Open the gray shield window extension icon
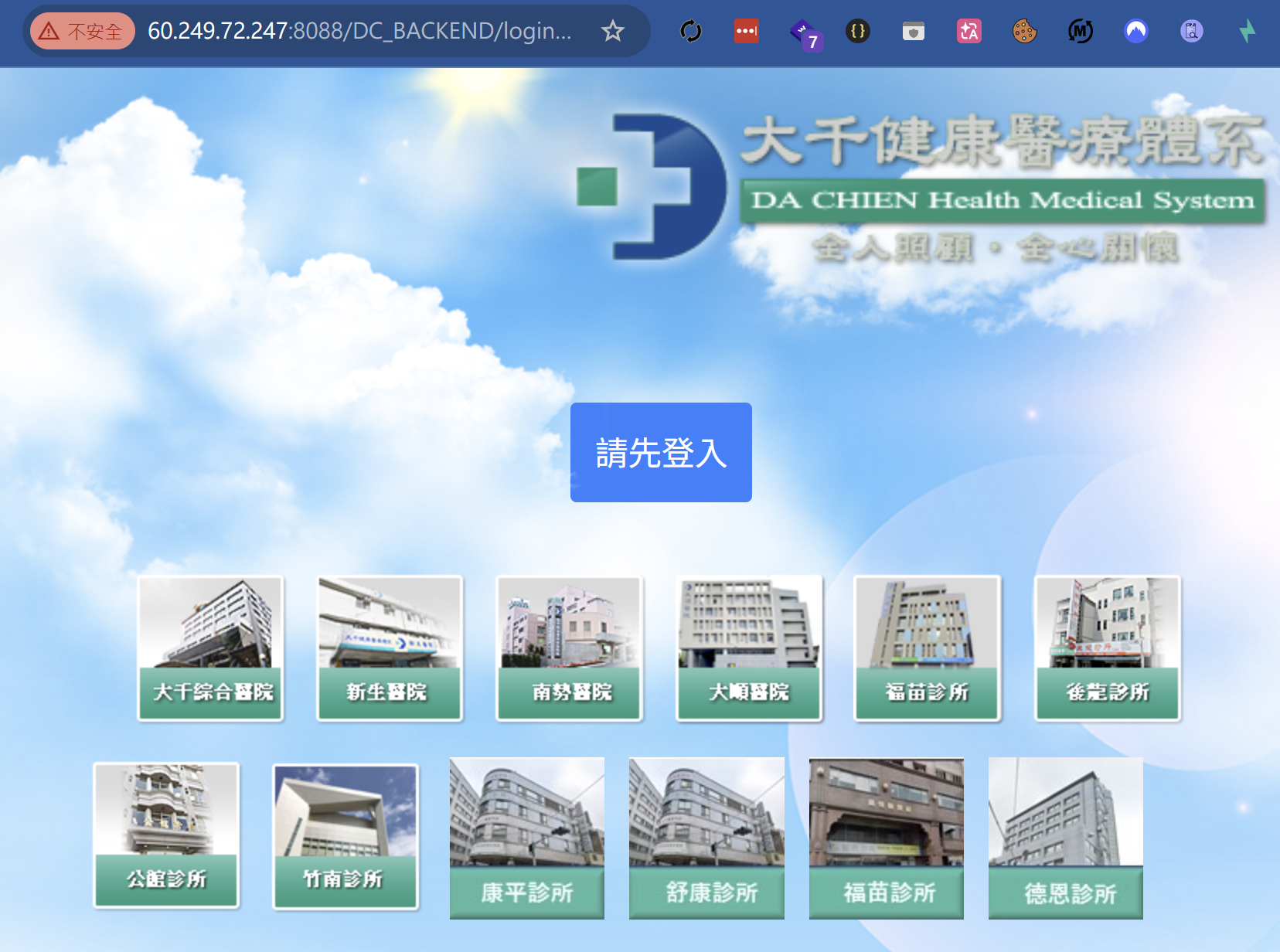1280x952 pixels. pos(914,31)
